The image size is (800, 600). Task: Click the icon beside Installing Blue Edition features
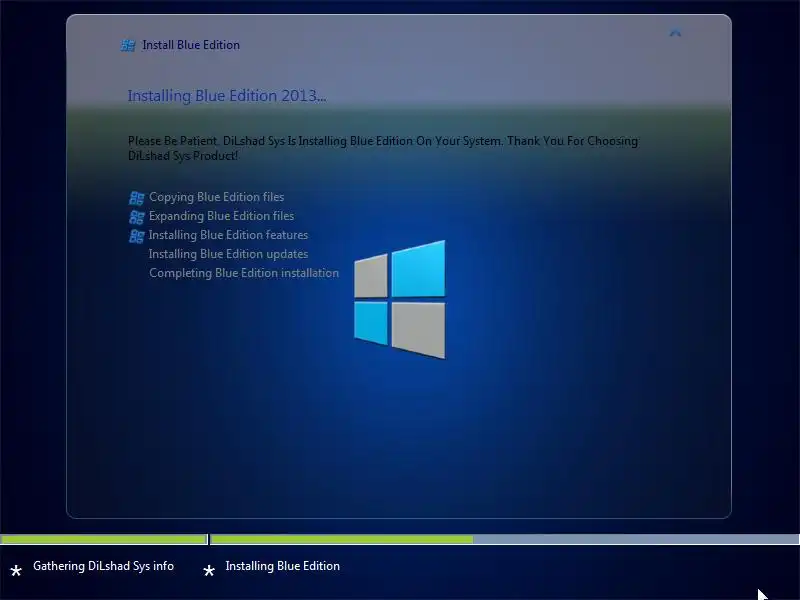[136, 236]
